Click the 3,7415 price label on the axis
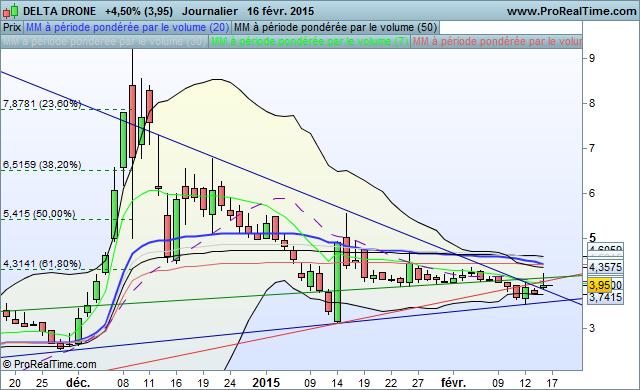The height and width of the screenshot is (390, 640). point(605,297)
